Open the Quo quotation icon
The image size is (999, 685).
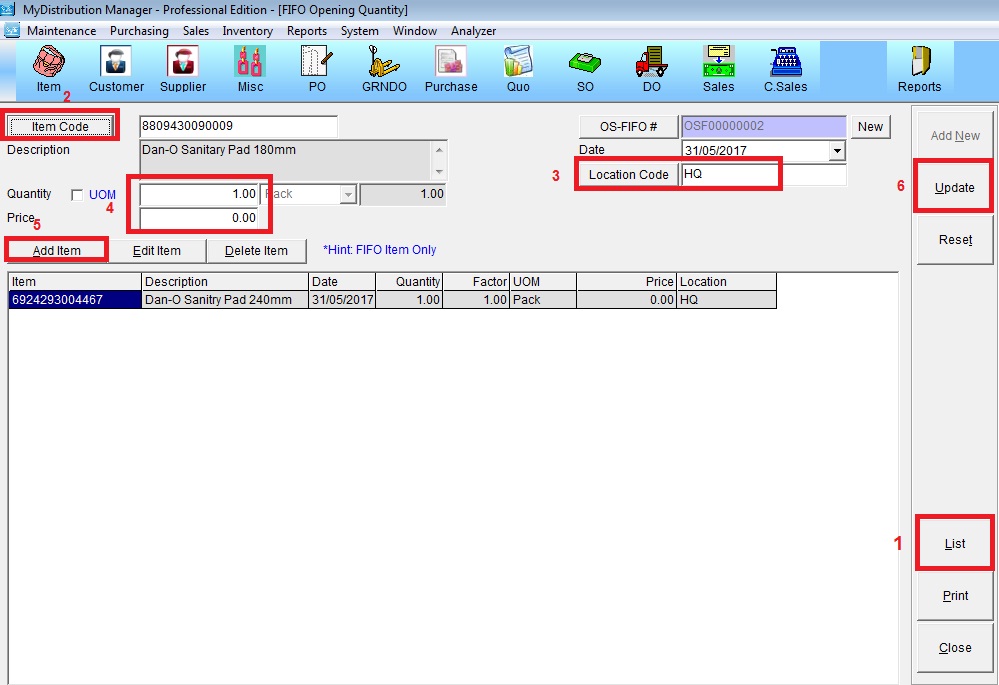[x=518, y=66]
